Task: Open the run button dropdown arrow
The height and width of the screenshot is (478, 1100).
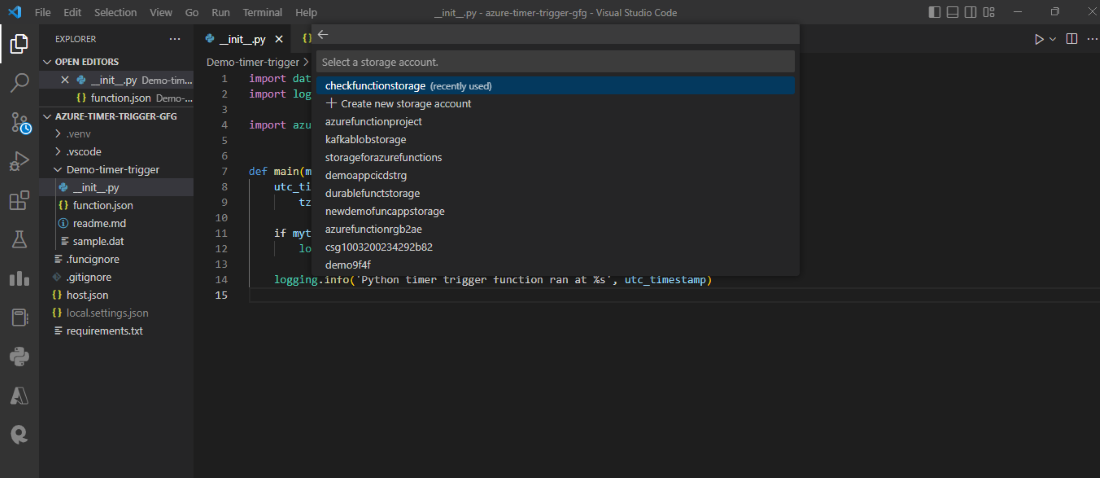Action: (x=1052, y=39)
